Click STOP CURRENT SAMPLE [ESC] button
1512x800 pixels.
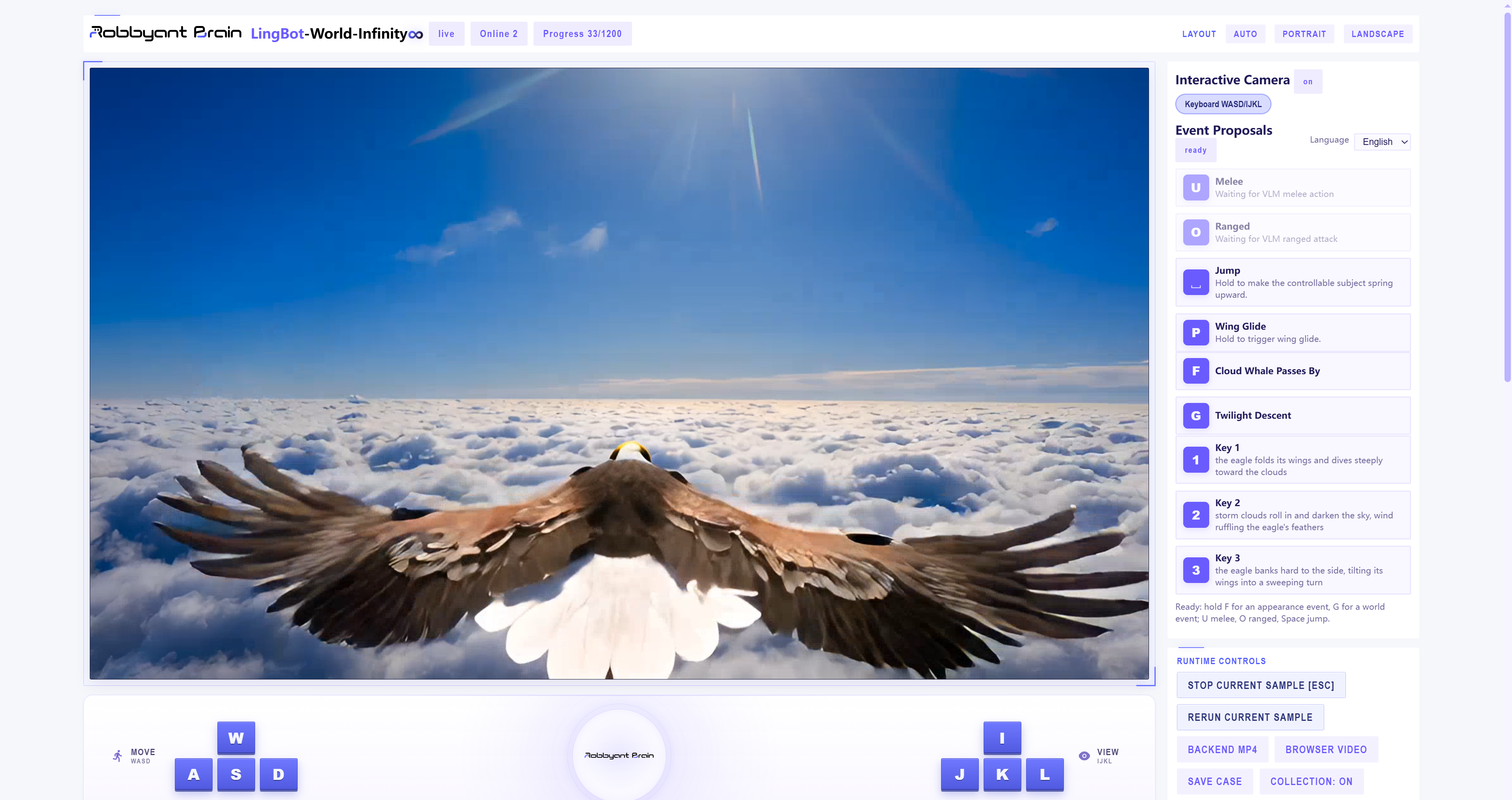click(1261, 685)
